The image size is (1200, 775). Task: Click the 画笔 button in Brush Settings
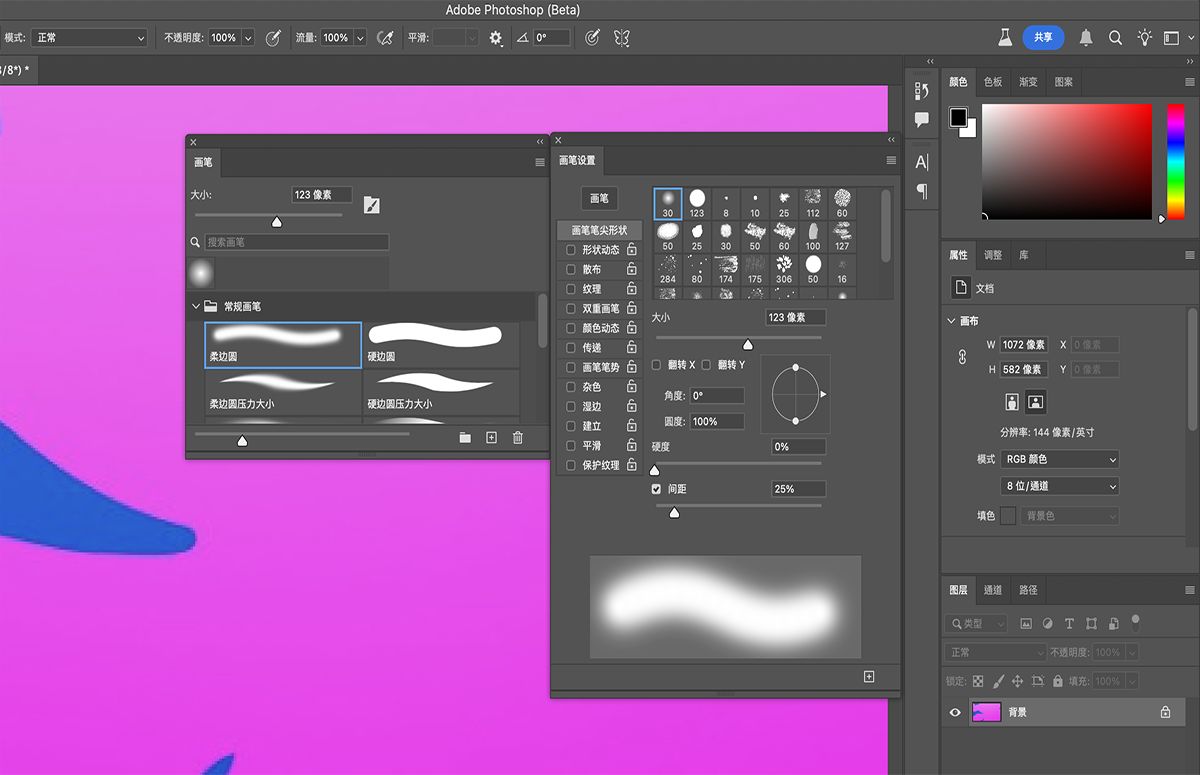[x=599, y=198]
